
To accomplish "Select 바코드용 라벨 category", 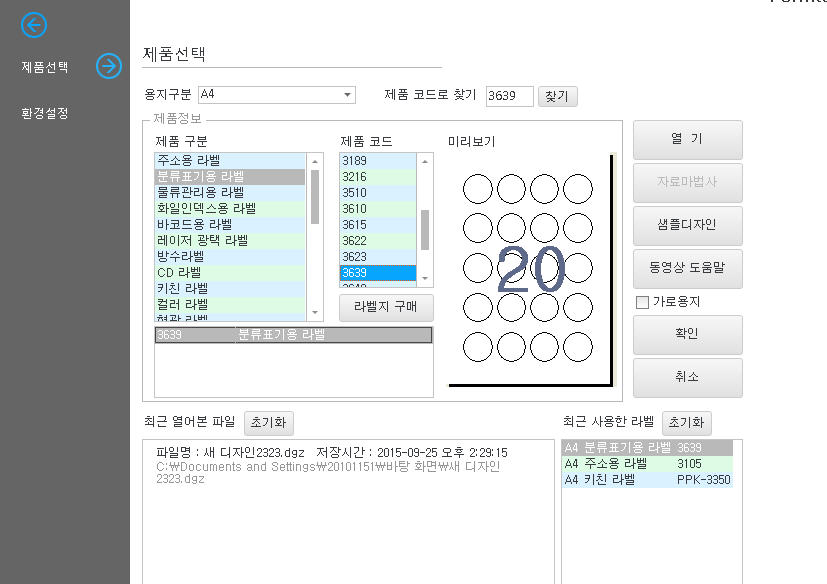I will click(x=230, y=224).
